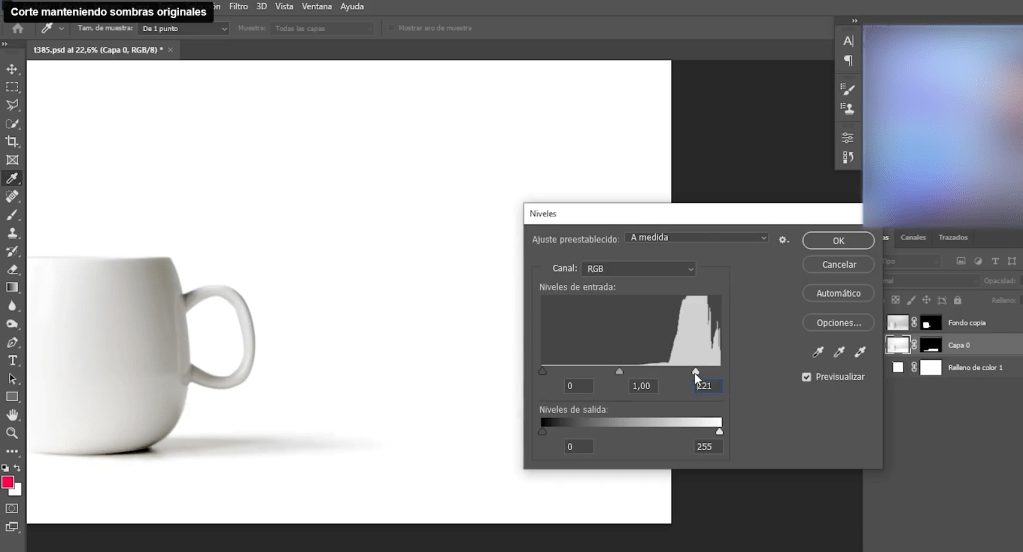The width and height of the screenshot is (1023, 552).
Task: Open preset options gear in Niveles dialog
Action: (x=784, y=239)
